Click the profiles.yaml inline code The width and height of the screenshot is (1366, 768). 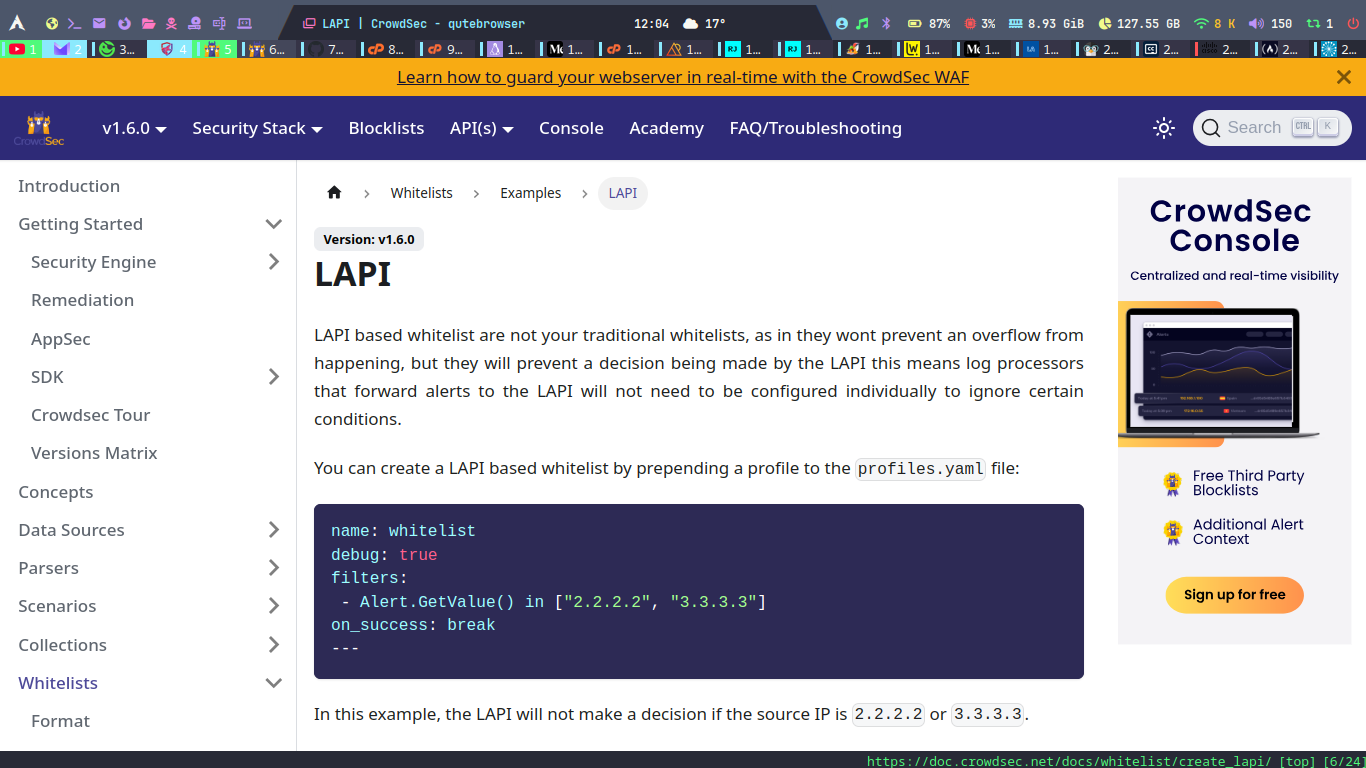pos(921,468)
